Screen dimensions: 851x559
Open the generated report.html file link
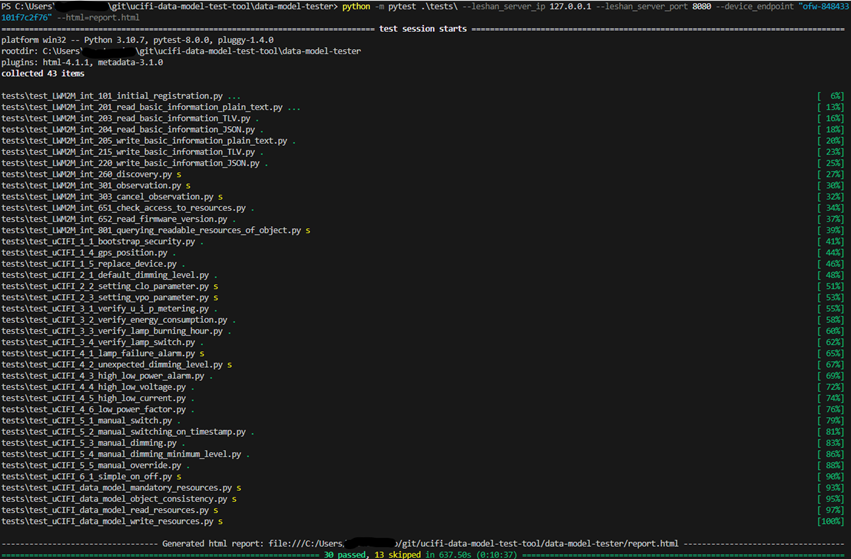coord(473,544)
